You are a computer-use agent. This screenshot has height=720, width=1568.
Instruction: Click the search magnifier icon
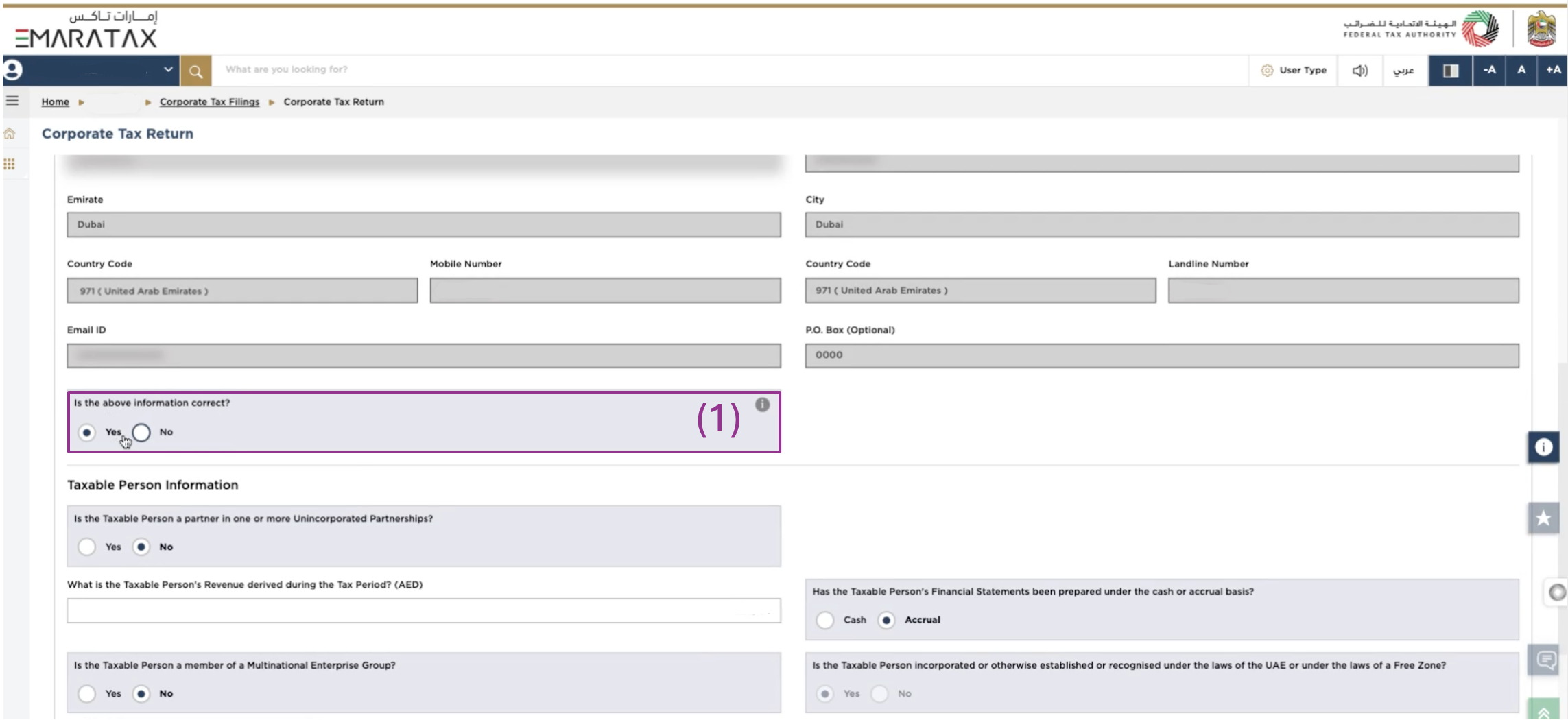pos(195,71)
